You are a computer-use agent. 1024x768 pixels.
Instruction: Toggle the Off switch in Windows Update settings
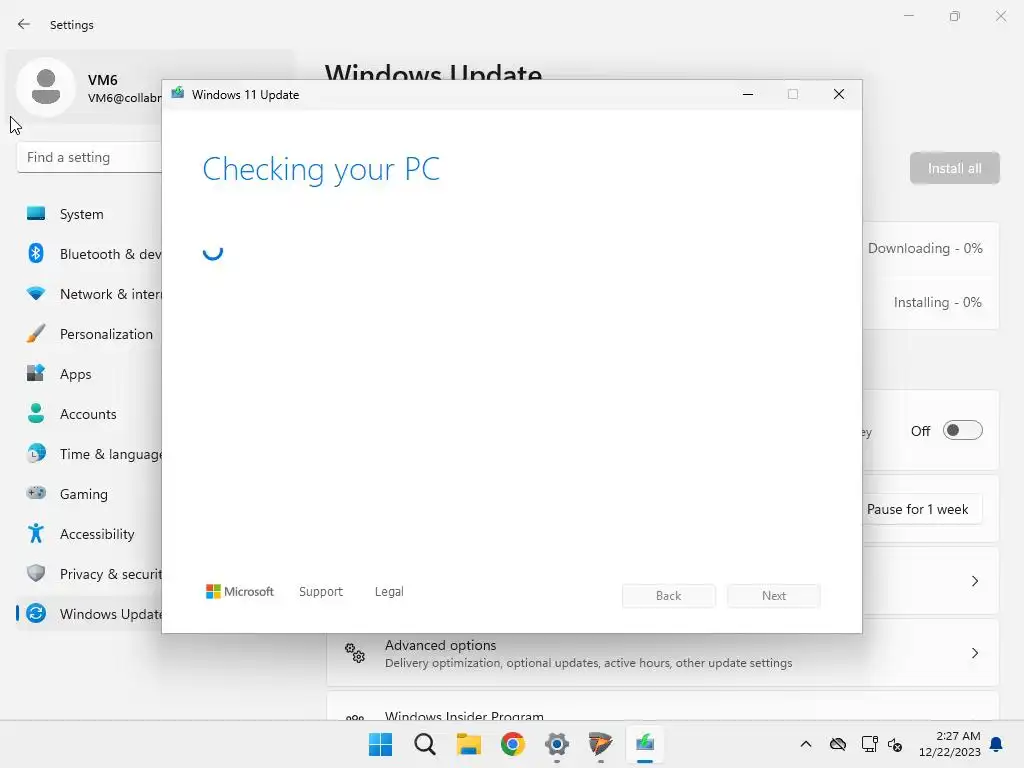[962, 430]
